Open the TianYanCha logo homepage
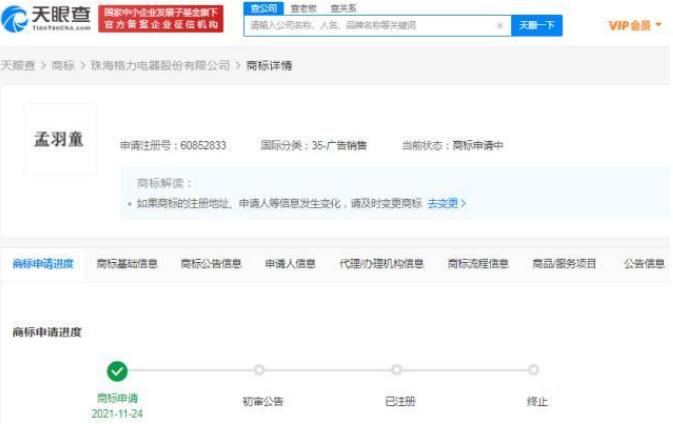The image size is (673, 424). (46, 19)
